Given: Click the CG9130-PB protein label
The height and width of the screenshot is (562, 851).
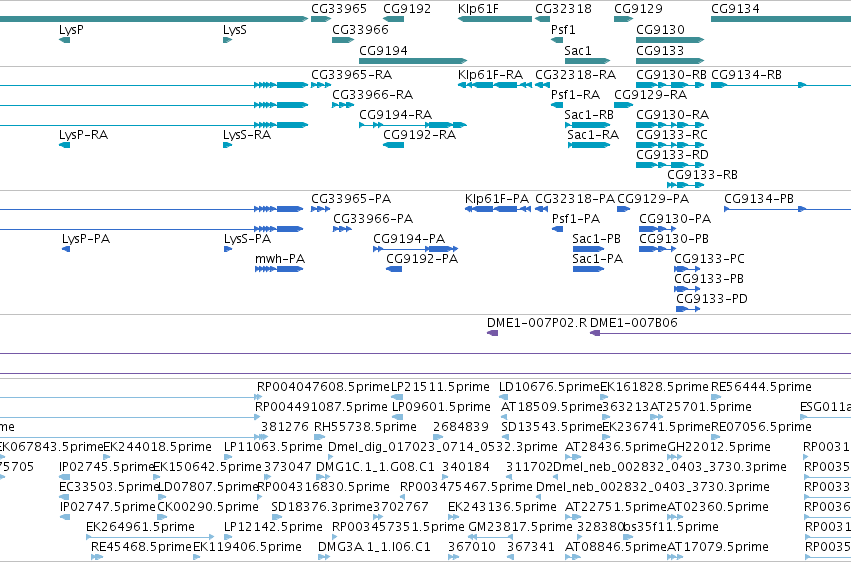Looking at the screenshot, I should [674, 239].
